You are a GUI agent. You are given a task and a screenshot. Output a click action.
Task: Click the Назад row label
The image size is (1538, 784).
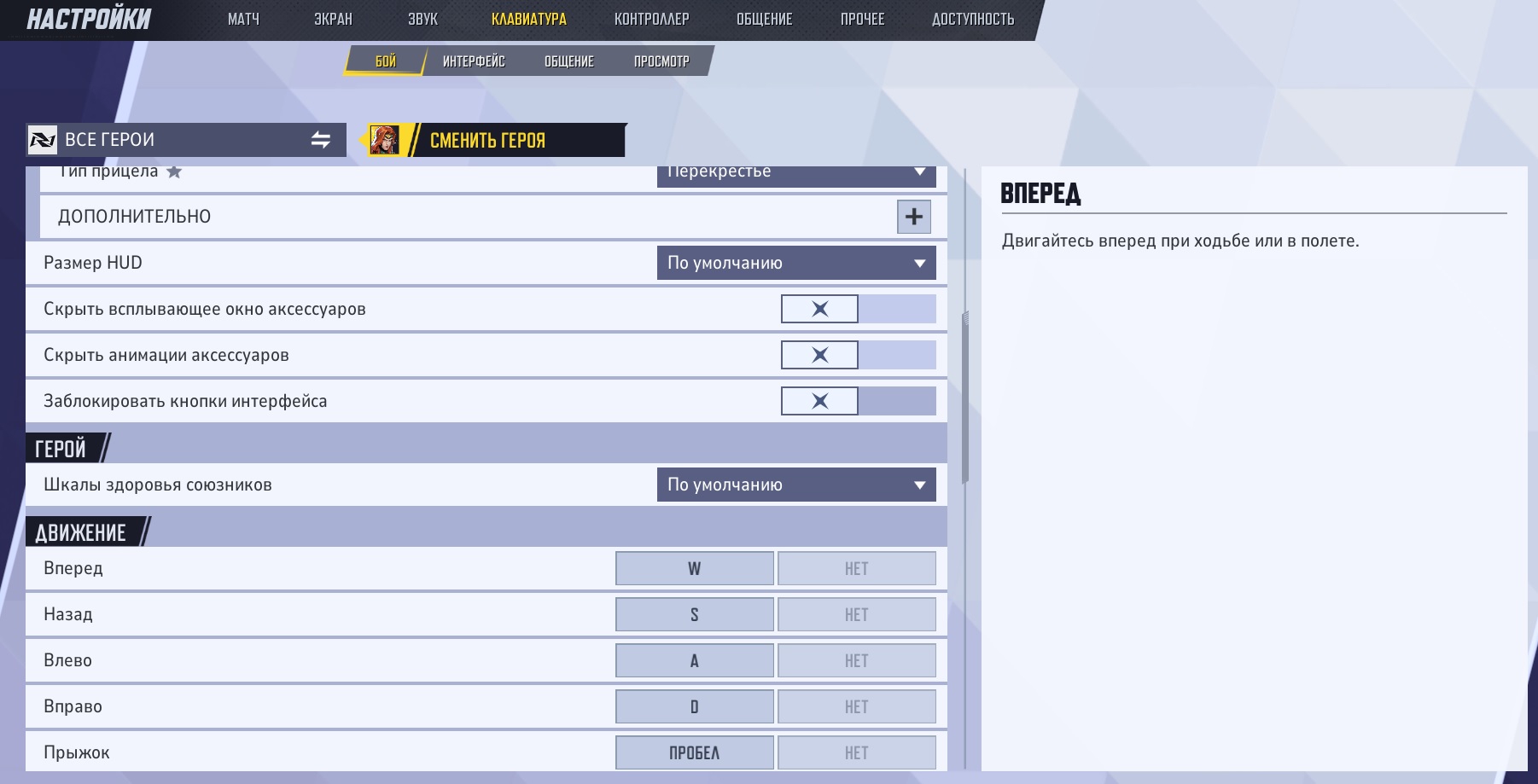[x=68, y=614]
